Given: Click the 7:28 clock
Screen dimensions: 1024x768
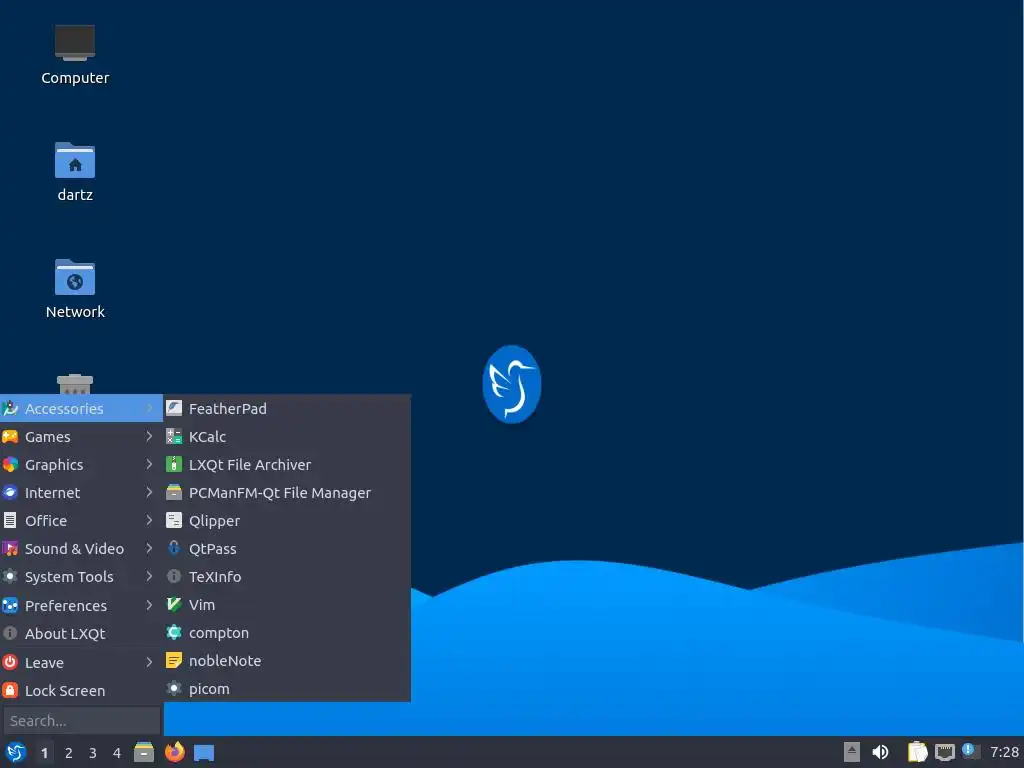Looking at the screenshot, I should tap(1004, 752).
